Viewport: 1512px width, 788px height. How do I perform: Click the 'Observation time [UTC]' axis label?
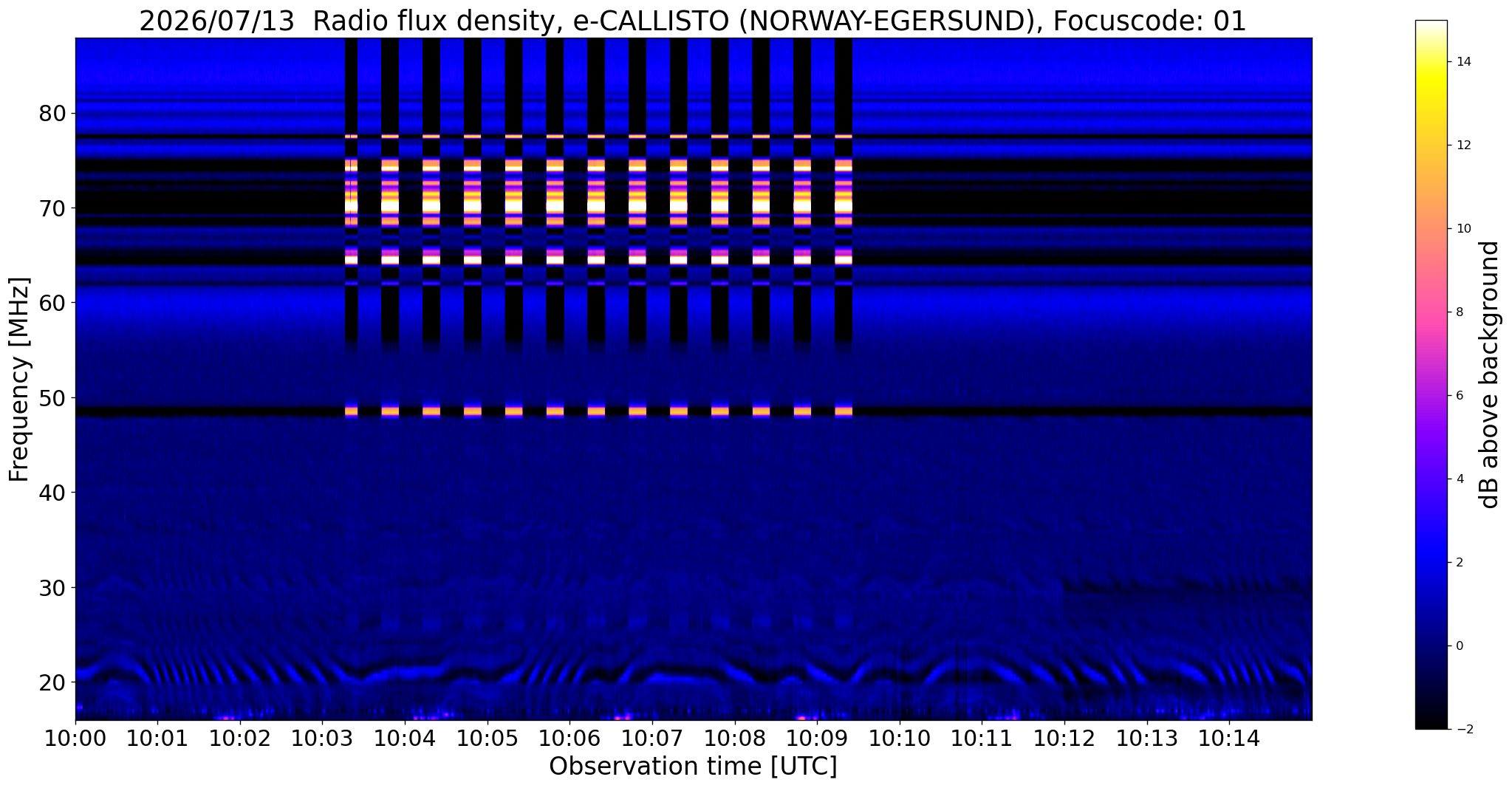coord(693,767)
